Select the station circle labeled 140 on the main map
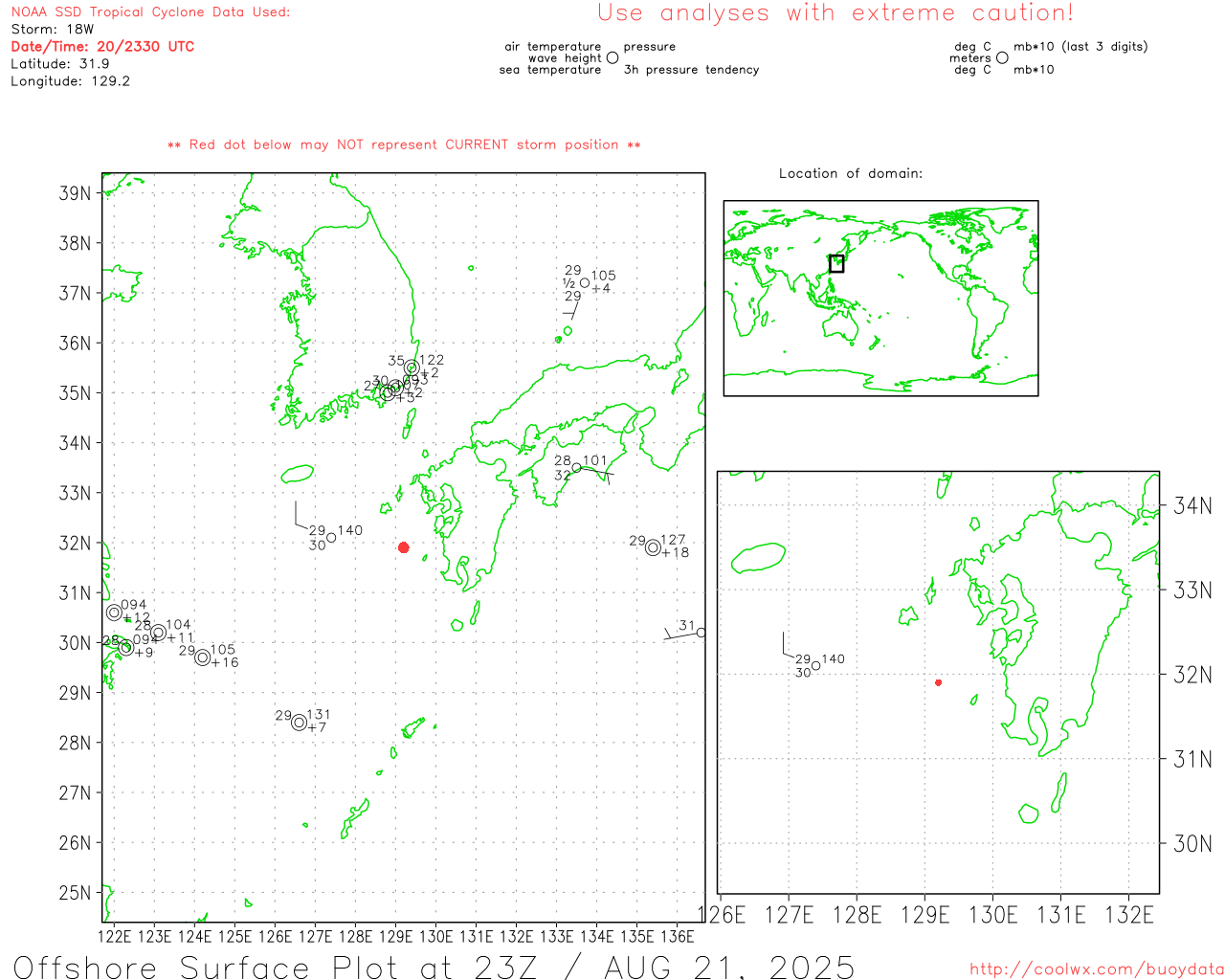 [331, 538]
